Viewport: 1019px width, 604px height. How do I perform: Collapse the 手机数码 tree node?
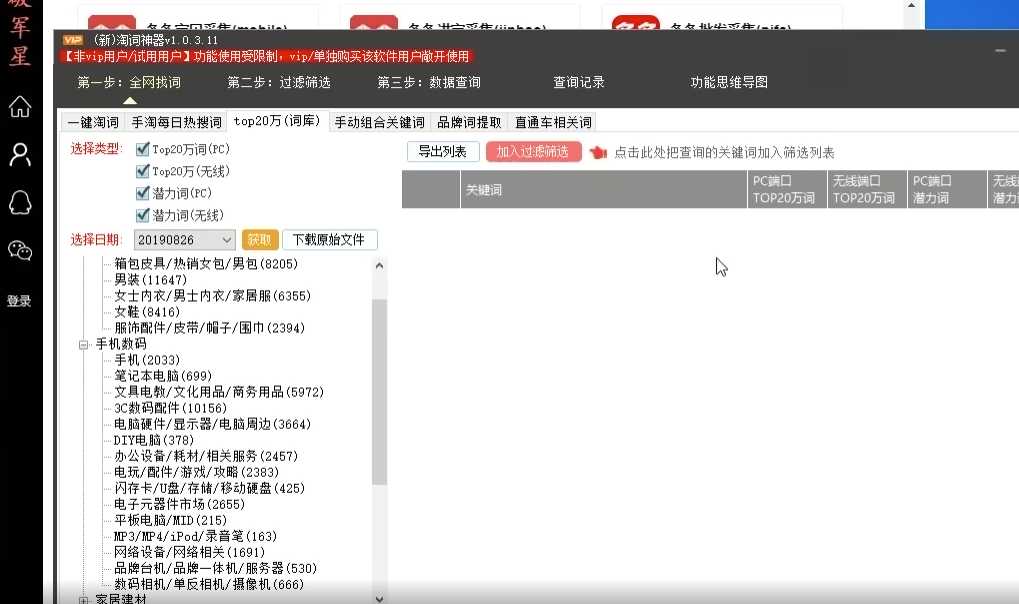(84, 344)
